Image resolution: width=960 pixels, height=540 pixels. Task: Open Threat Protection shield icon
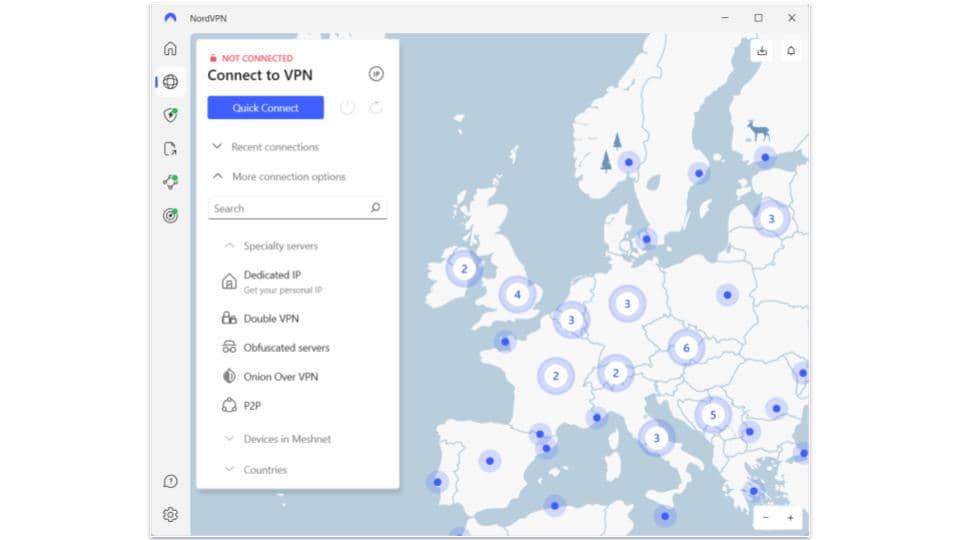[x=170, y=115]
